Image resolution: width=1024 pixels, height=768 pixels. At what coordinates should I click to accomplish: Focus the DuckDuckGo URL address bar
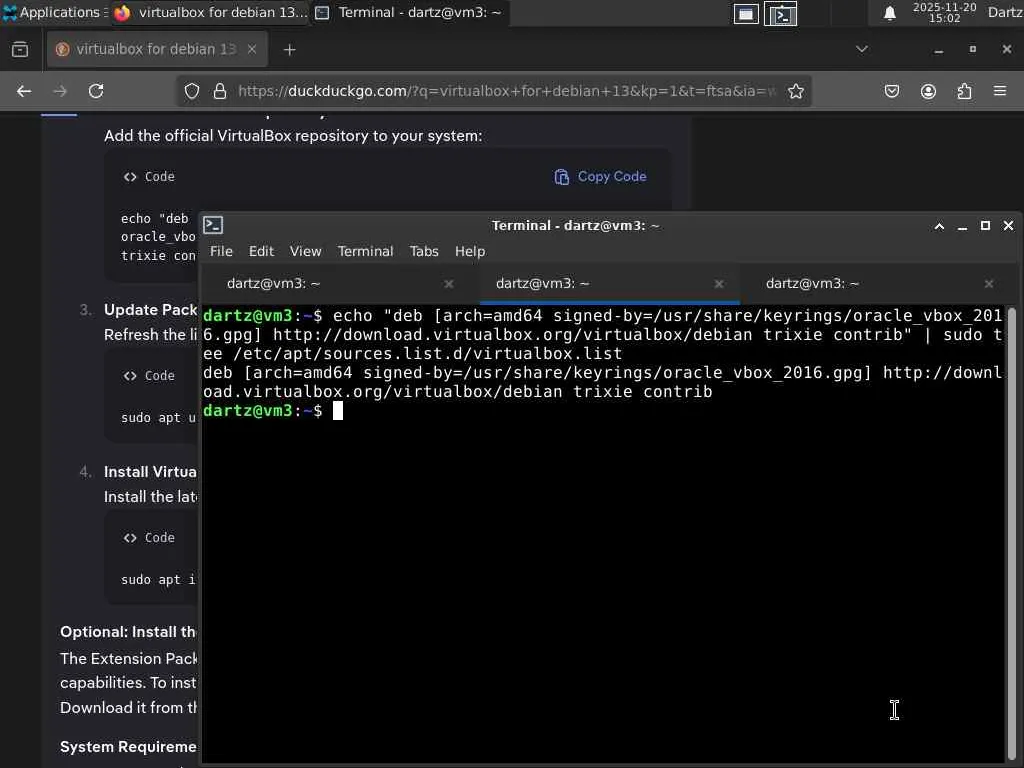(506, 91)
